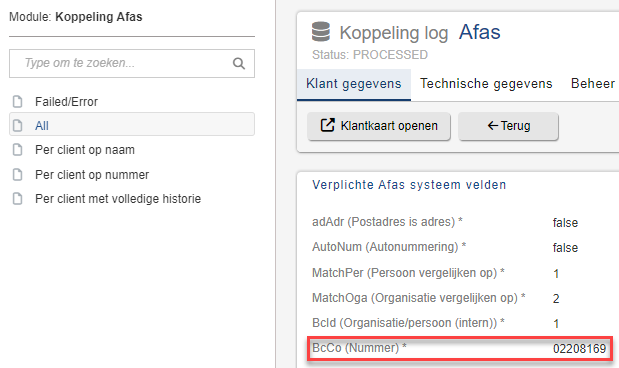Click the document icon beside Failed/Error

(x=18, y=101)
